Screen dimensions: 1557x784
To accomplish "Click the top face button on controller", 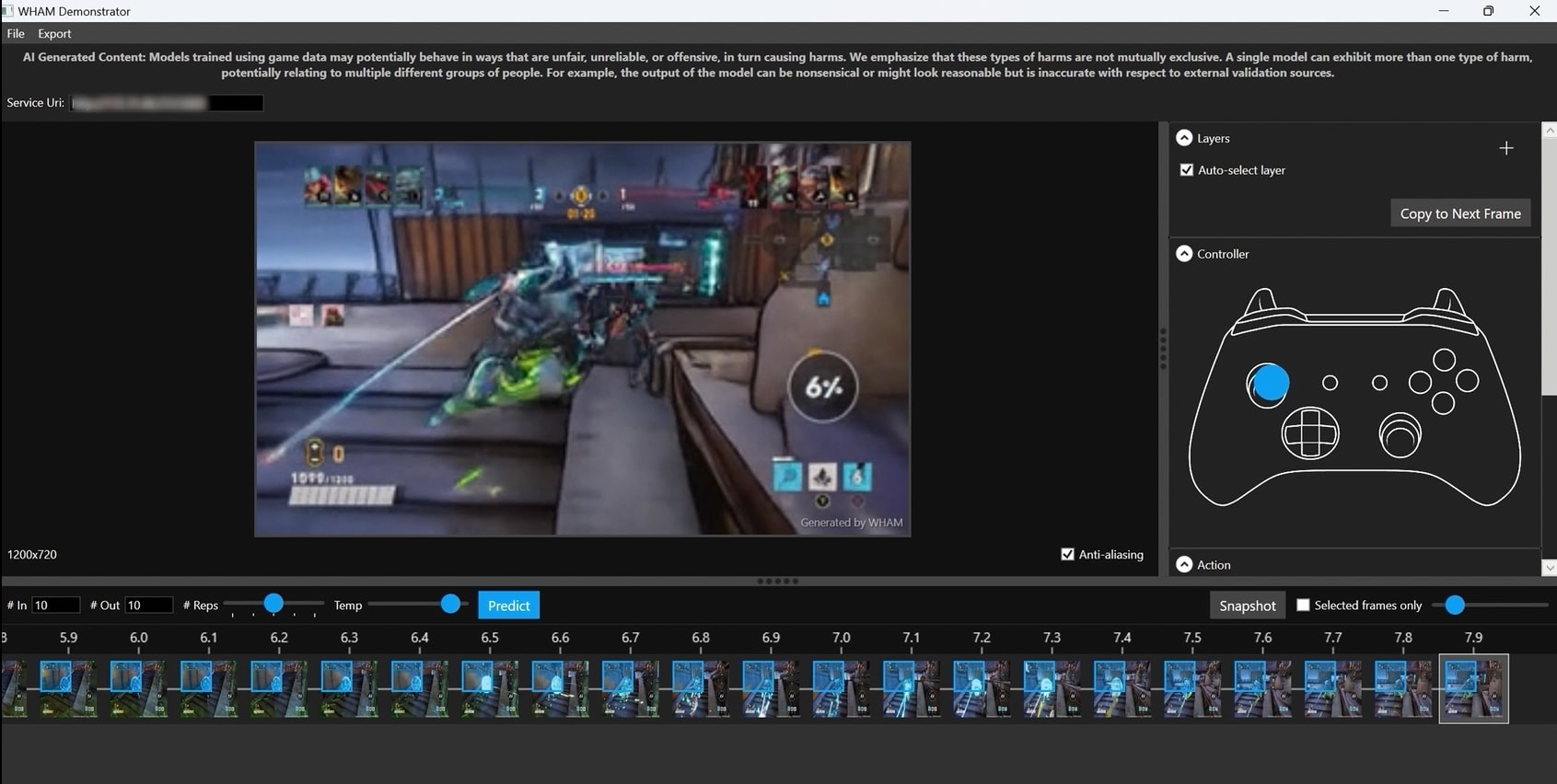I will coord(1444,359).
